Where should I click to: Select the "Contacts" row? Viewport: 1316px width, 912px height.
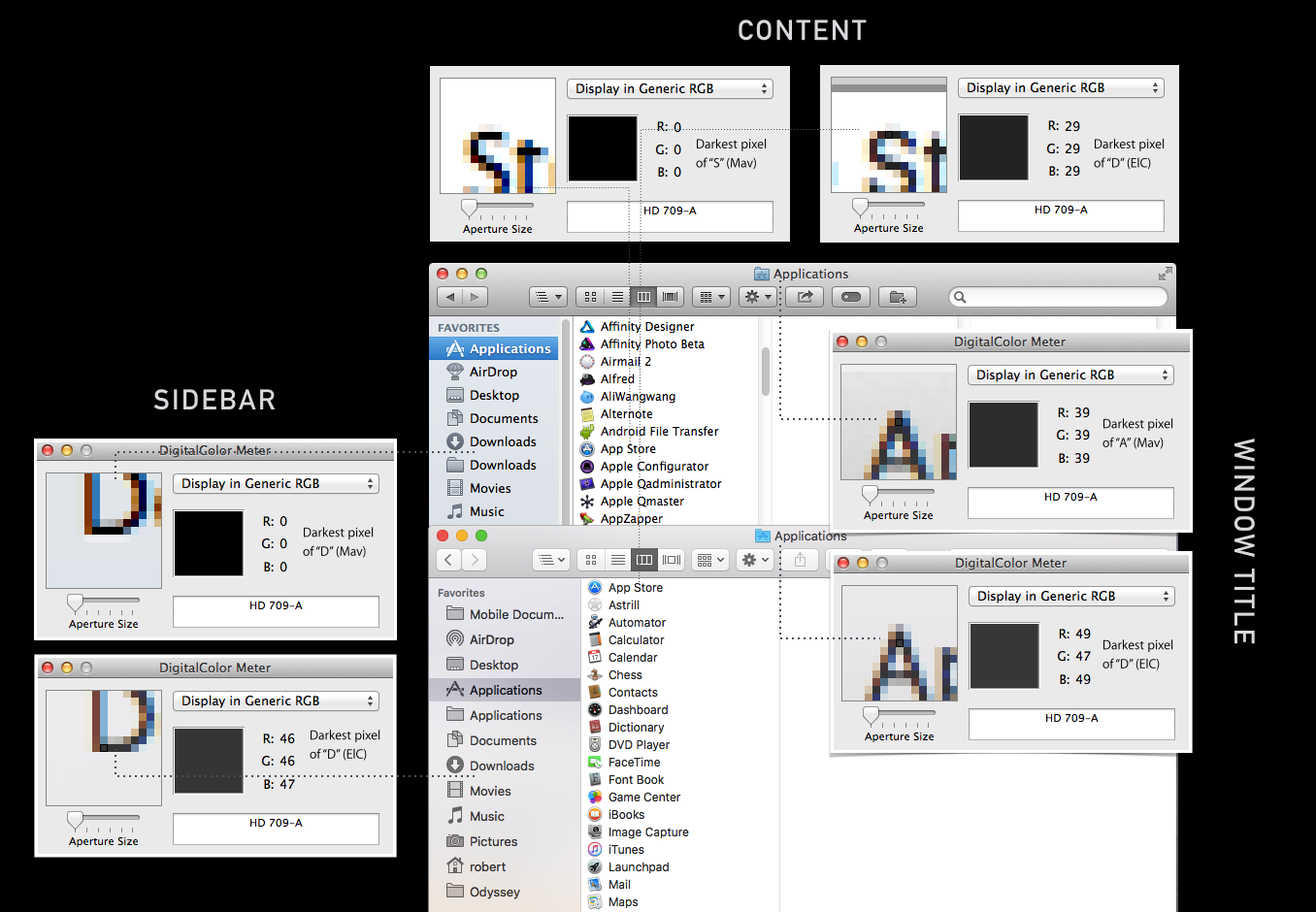point(681,693)
